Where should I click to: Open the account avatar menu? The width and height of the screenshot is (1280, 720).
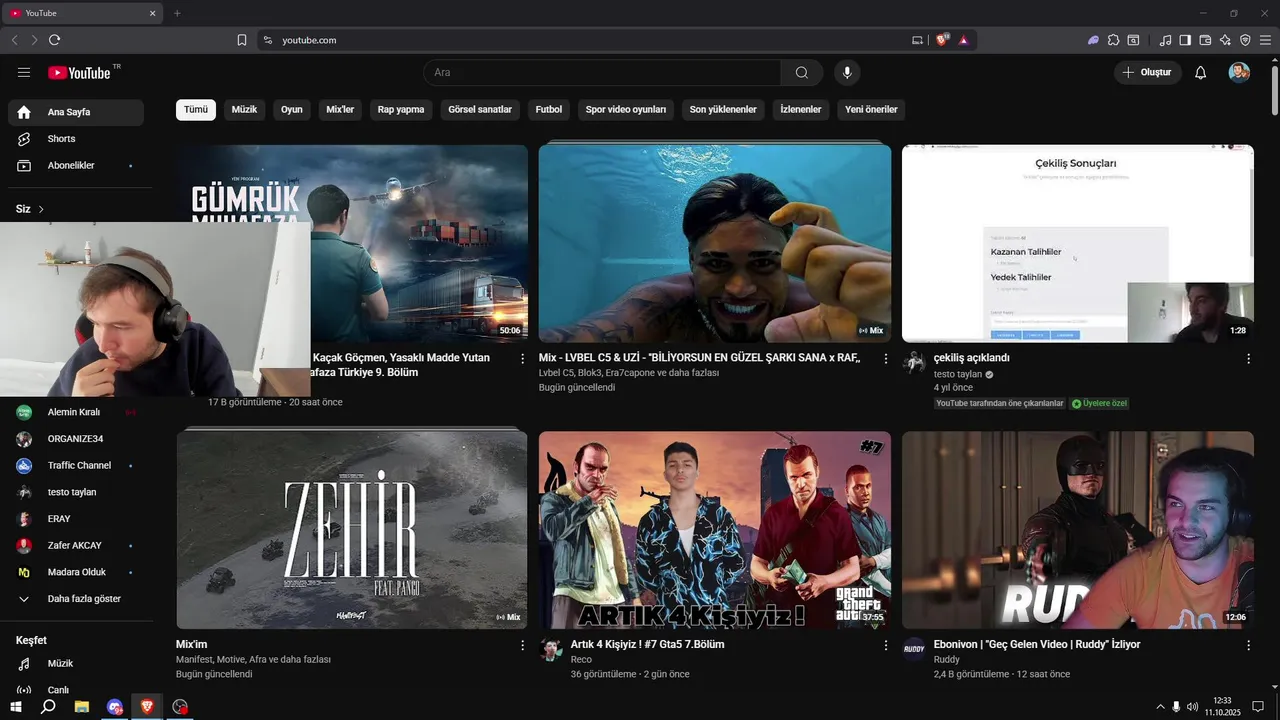point(1239,72)
